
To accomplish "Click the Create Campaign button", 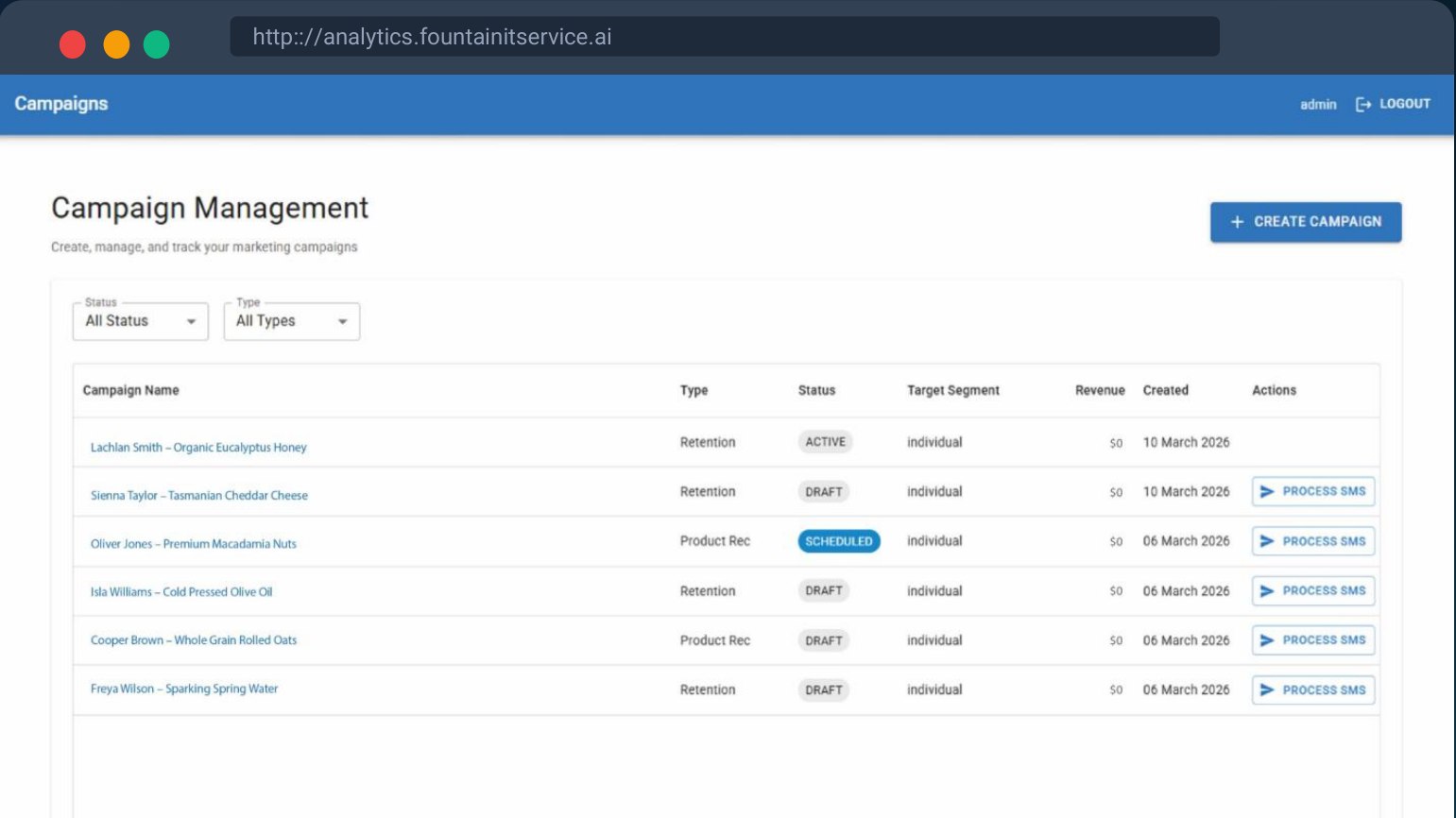I will (x=1306, y=222).
